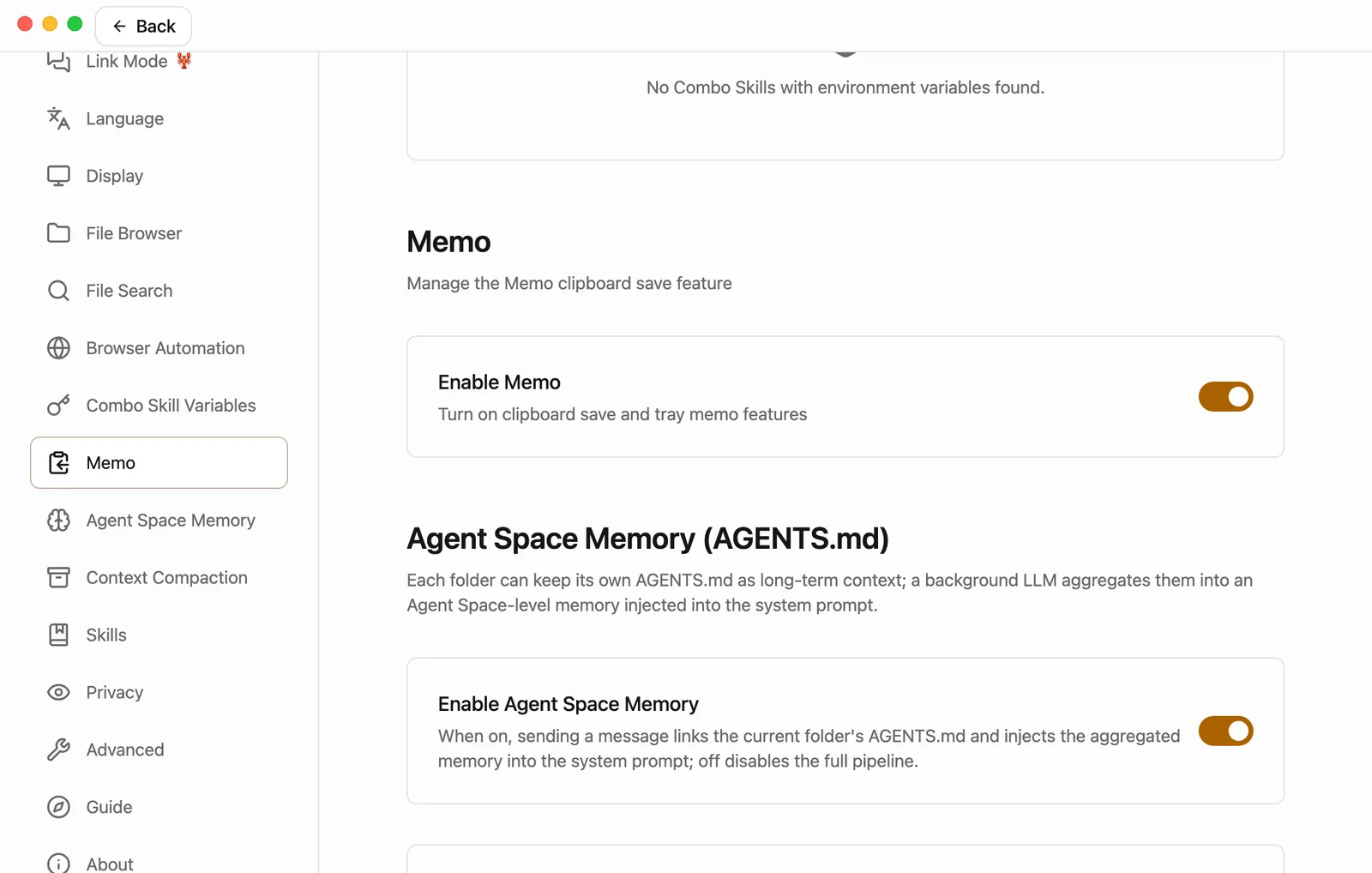This screenshot has width=1372, height=873.
Task: Click the Memo clipboard icon
Action: [58, 463]
